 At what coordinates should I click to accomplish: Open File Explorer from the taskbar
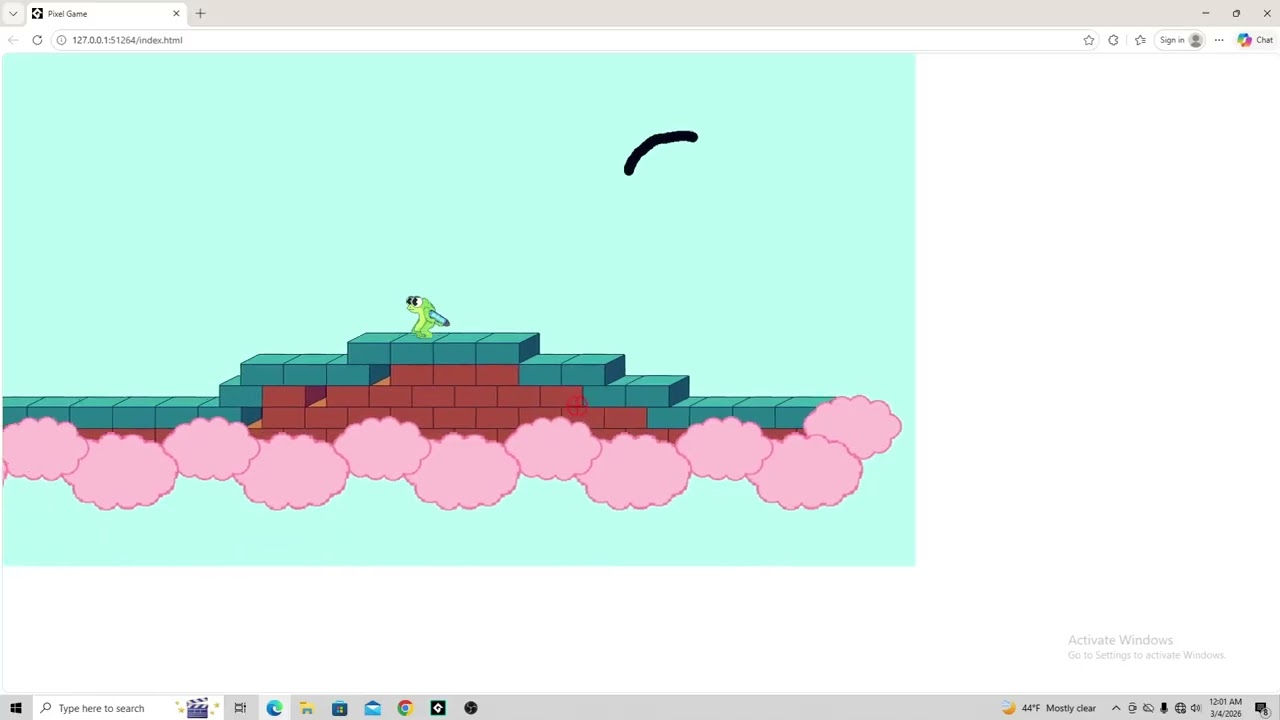[307, 708]
